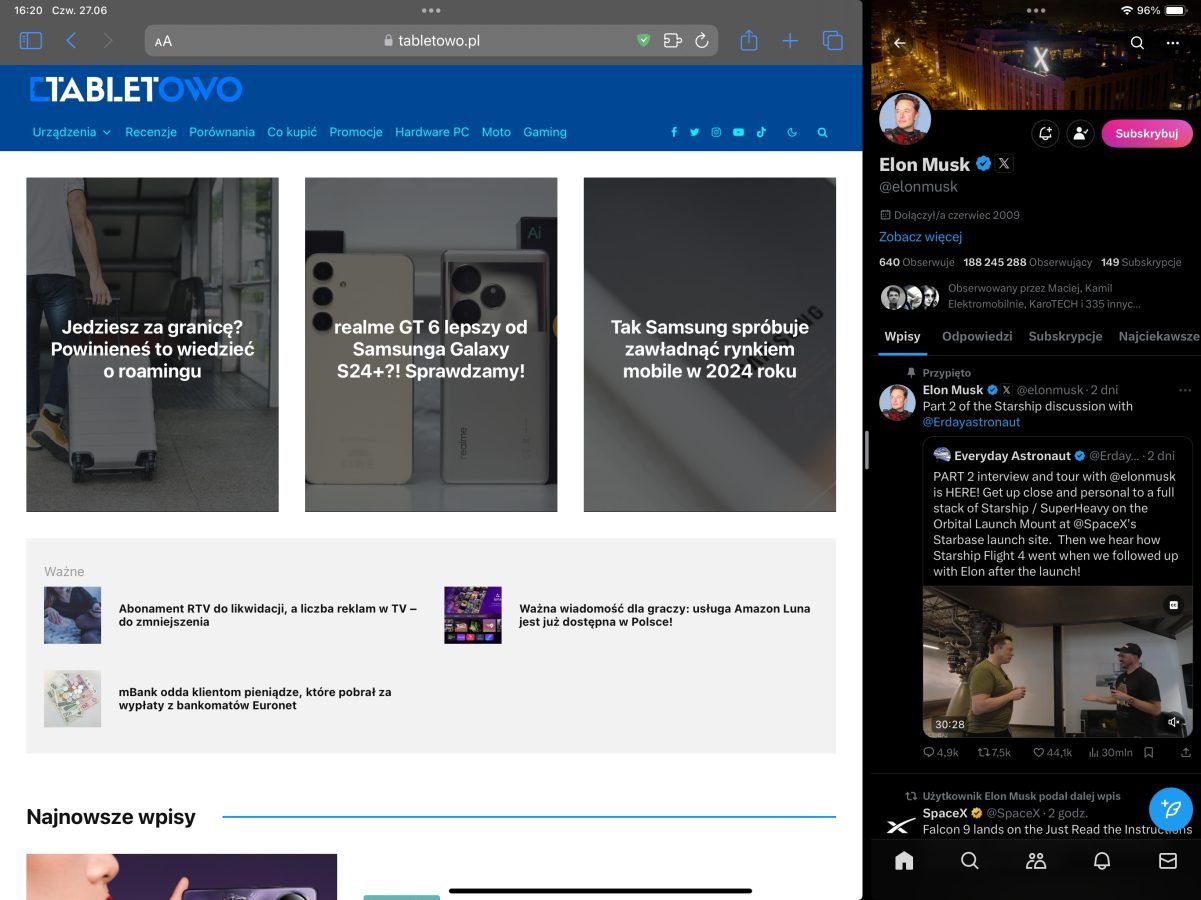Open Tabletowo YouTube channel icon
This screenshot has width=1201, height=900.
coord(738,132)
